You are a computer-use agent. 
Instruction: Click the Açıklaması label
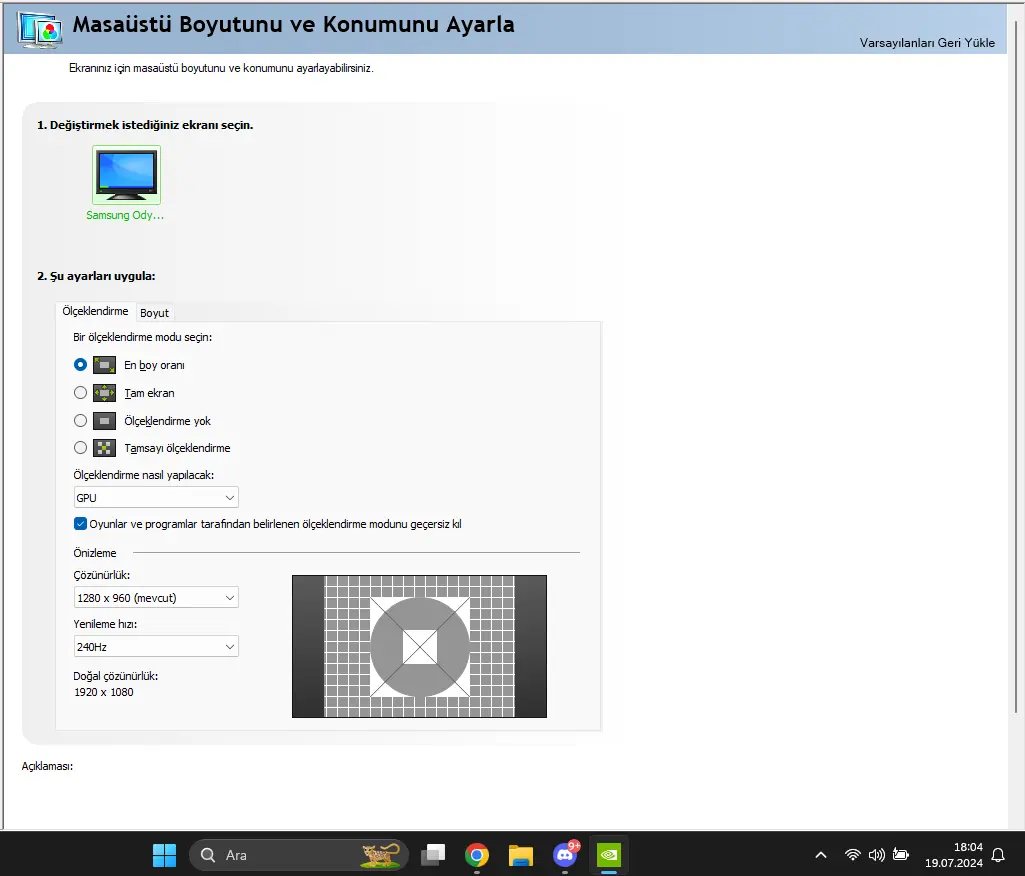coord(47,766)
